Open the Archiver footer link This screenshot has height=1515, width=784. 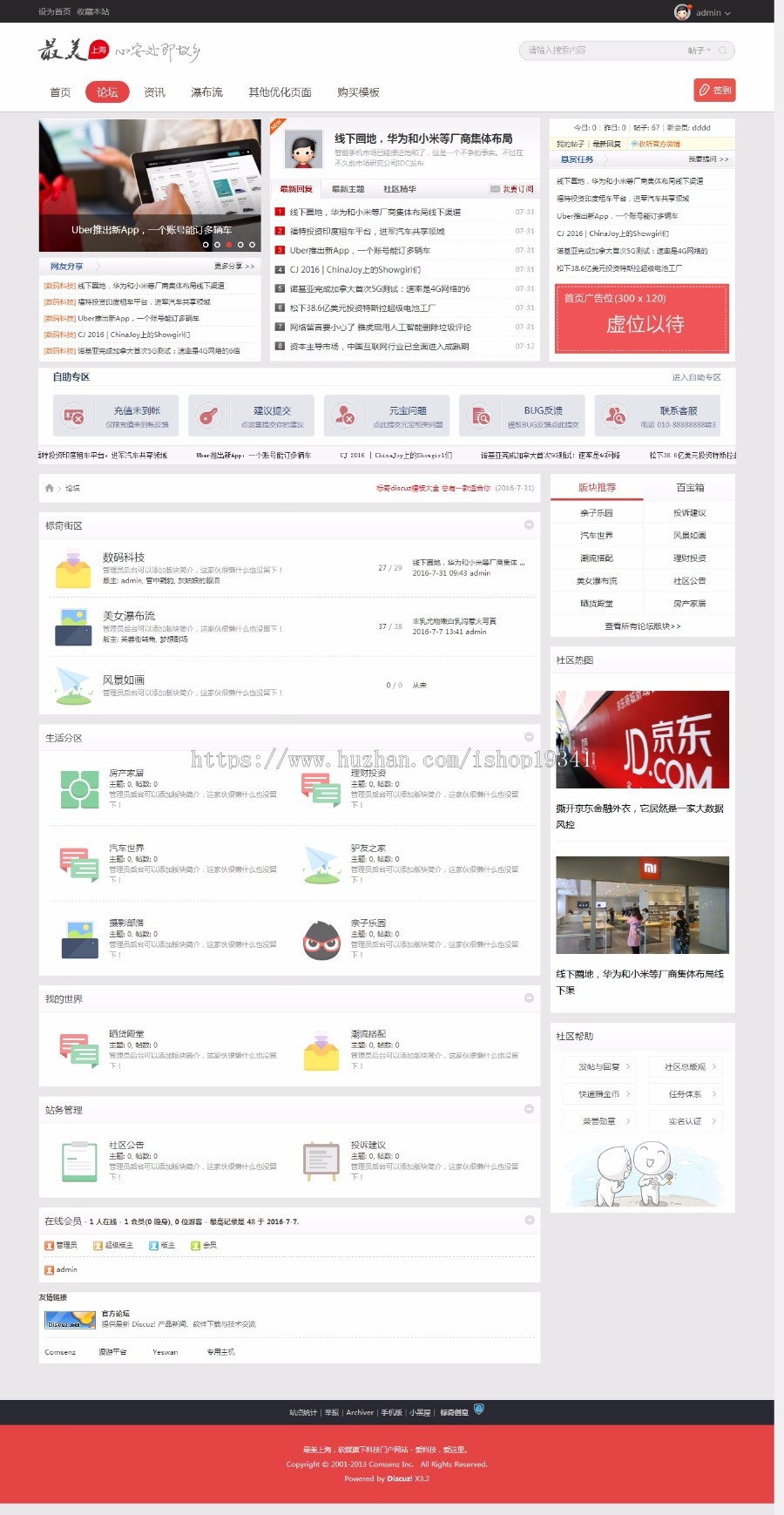point(360,1412)
